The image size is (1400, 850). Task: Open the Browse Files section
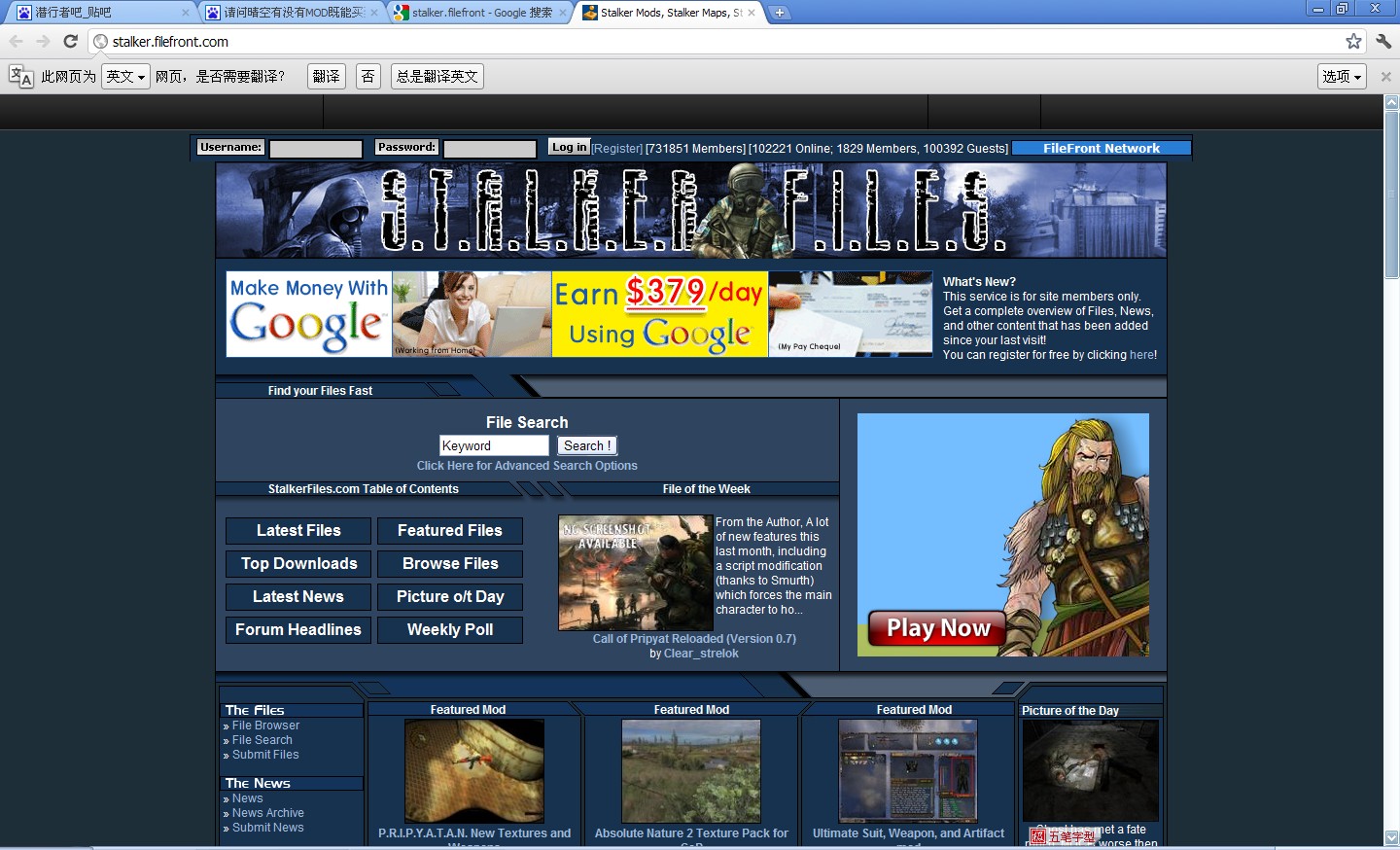(x=450, y=564)
